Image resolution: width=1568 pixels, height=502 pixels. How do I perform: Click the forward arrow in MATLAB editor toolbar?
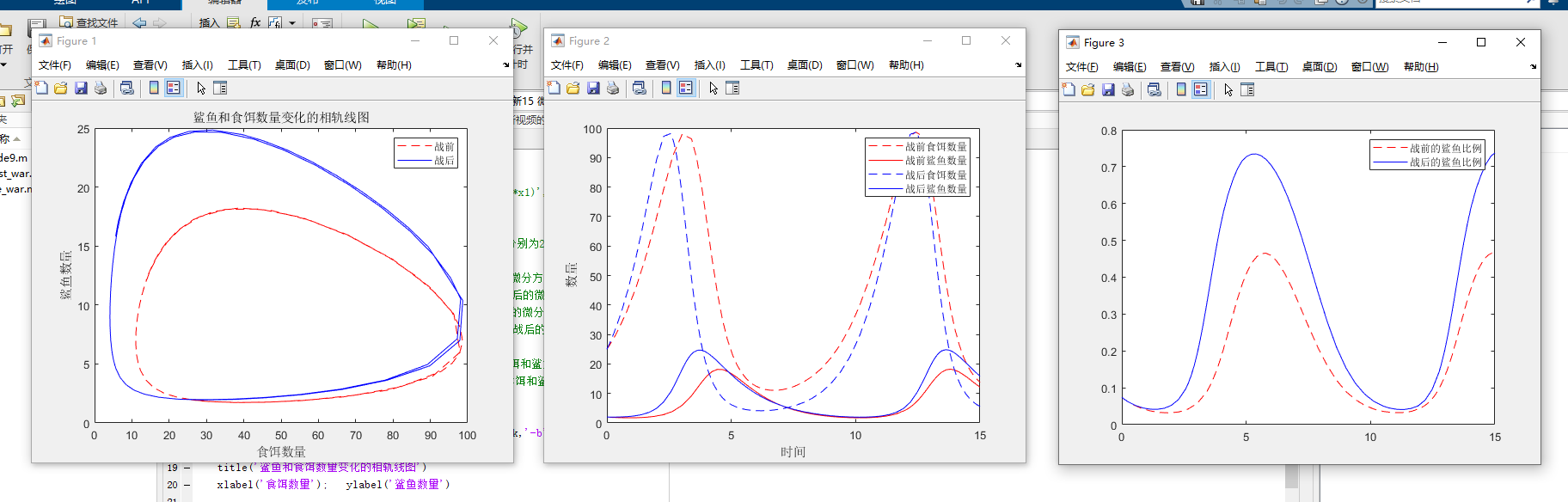click(160, 22)
